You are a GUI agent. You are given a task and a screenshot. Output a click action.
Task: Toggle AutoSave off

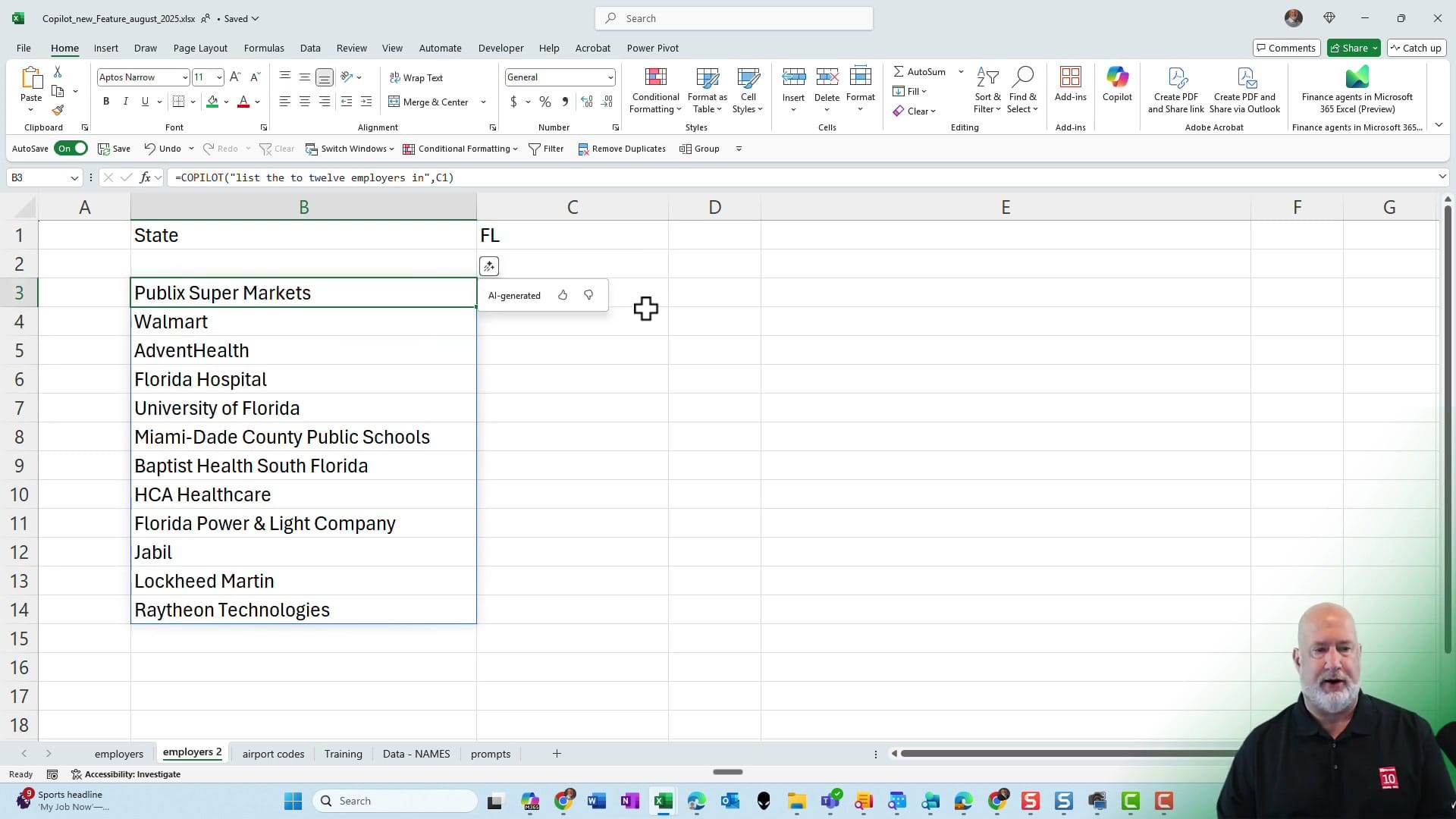click(71, 149)
